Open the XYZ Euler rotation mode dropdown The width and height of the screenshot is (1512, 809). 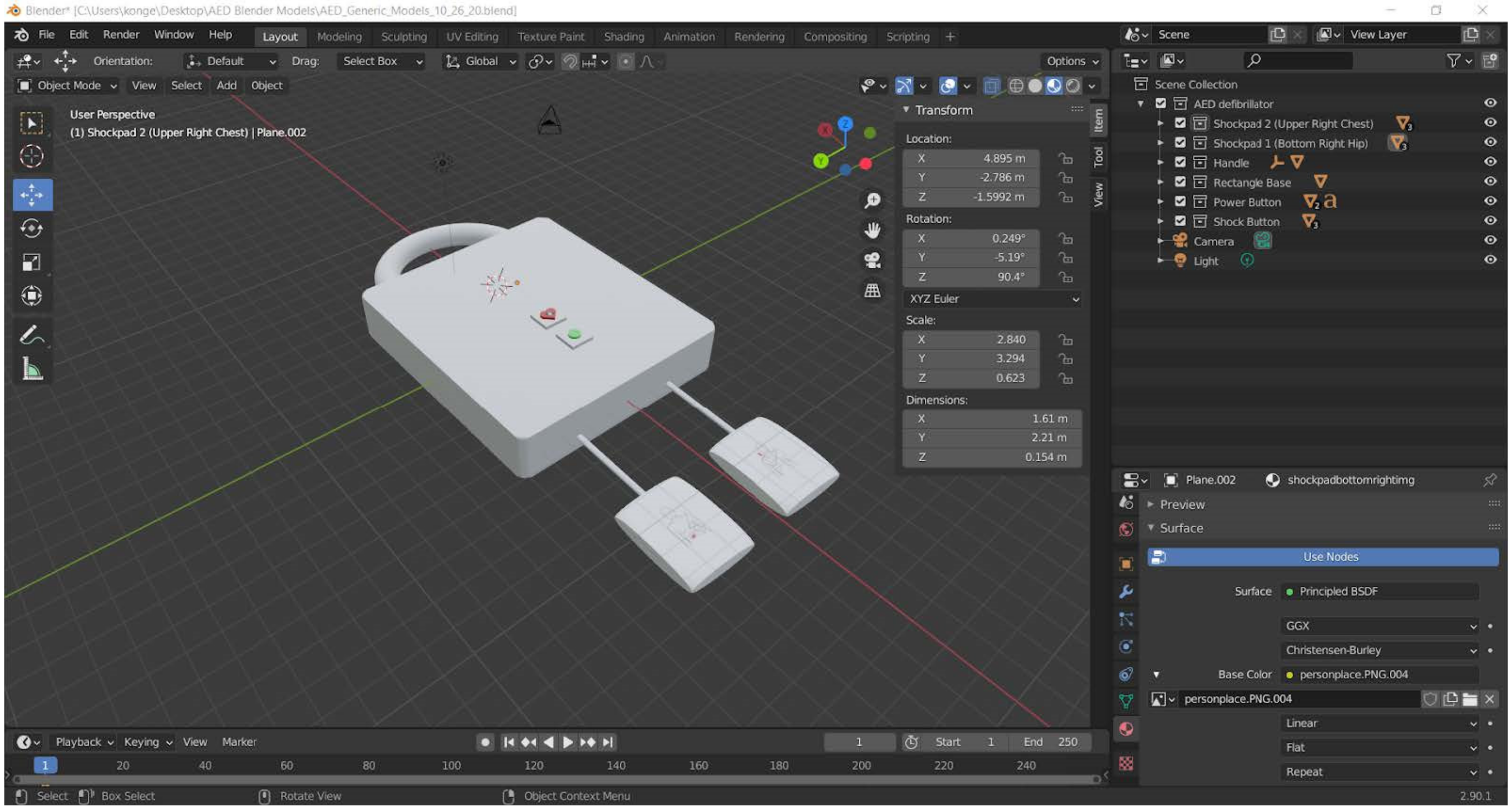pyautogui.click(x=992, y=299)
